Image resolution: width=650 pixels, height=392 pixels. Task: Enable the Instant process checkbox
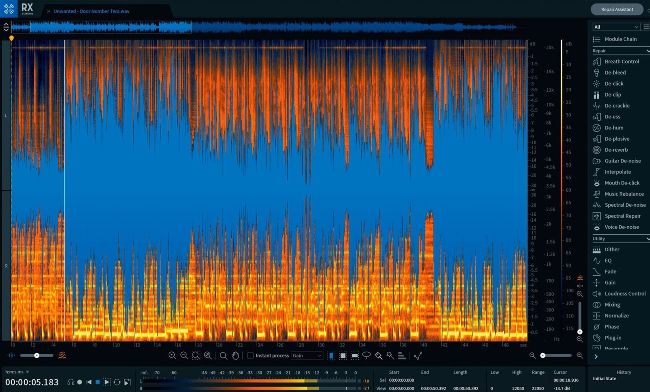click(x=250, y=356)
